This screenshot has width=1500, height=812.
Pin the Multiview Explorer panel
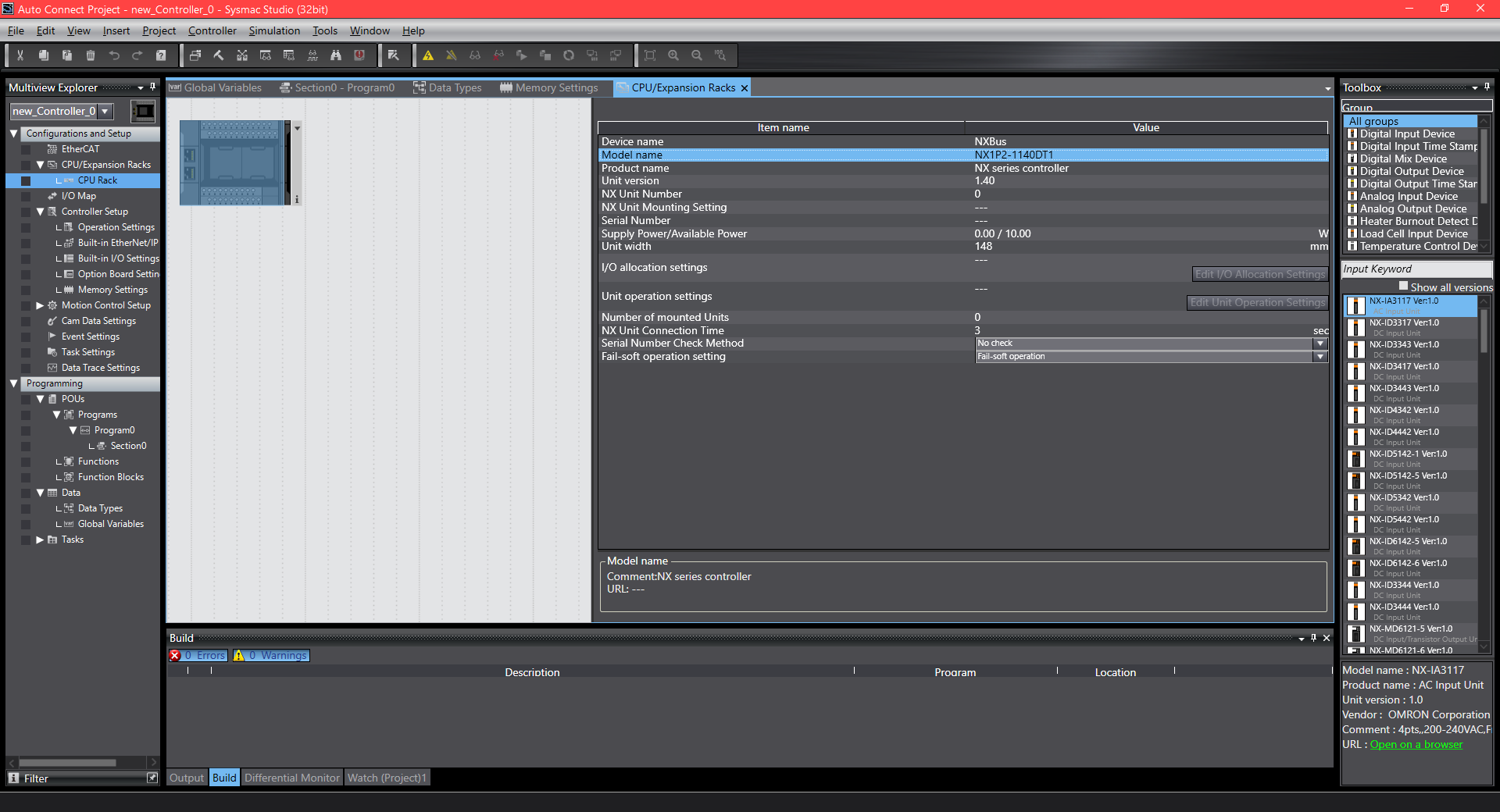coord(153,87)
